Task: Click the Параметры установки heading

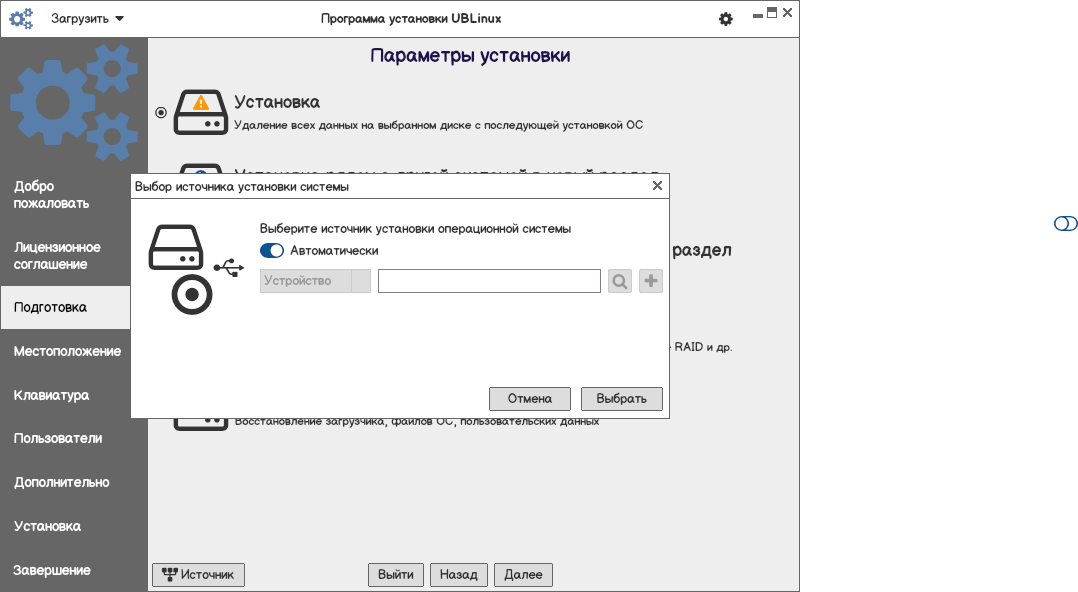Action: 470,56
